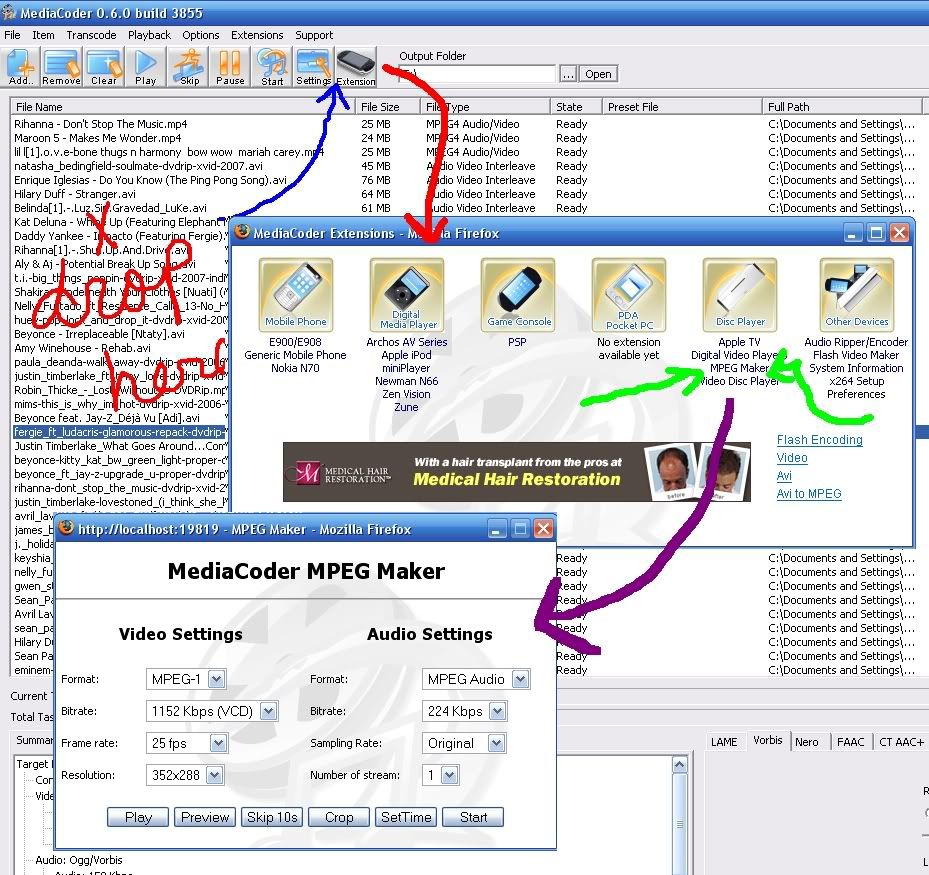
Task: Follow the Flash Encoding link
Action: (819, 440)
